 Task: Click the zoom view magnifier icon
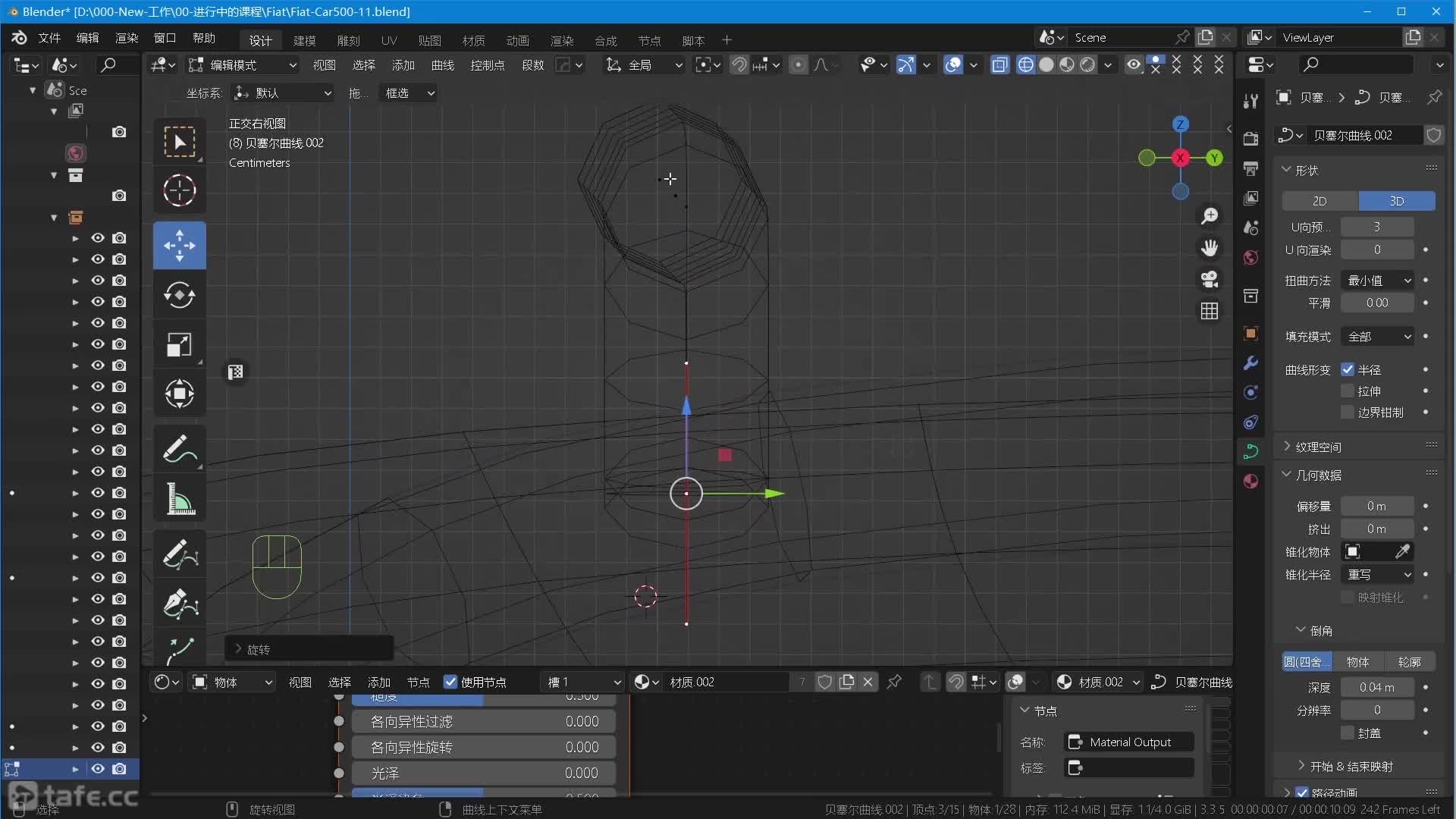pyautogui.click(x=1210, y=217)
